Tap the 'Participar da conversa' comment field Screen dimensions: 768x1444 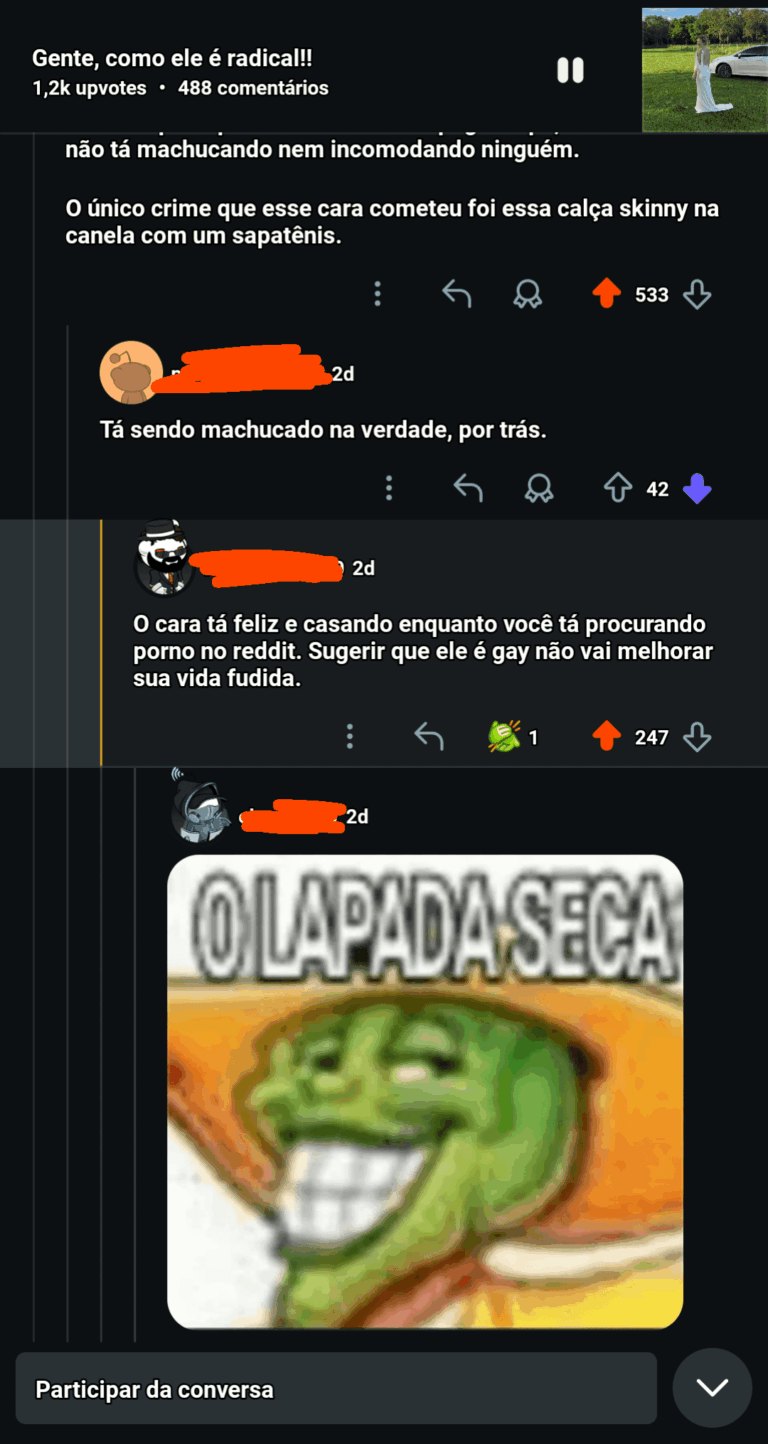coord(336,1389)
